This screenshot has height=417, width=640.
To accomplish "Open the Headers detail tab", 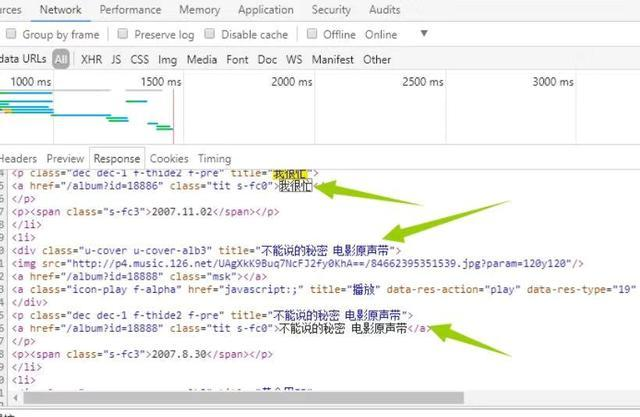I will 18,158.
